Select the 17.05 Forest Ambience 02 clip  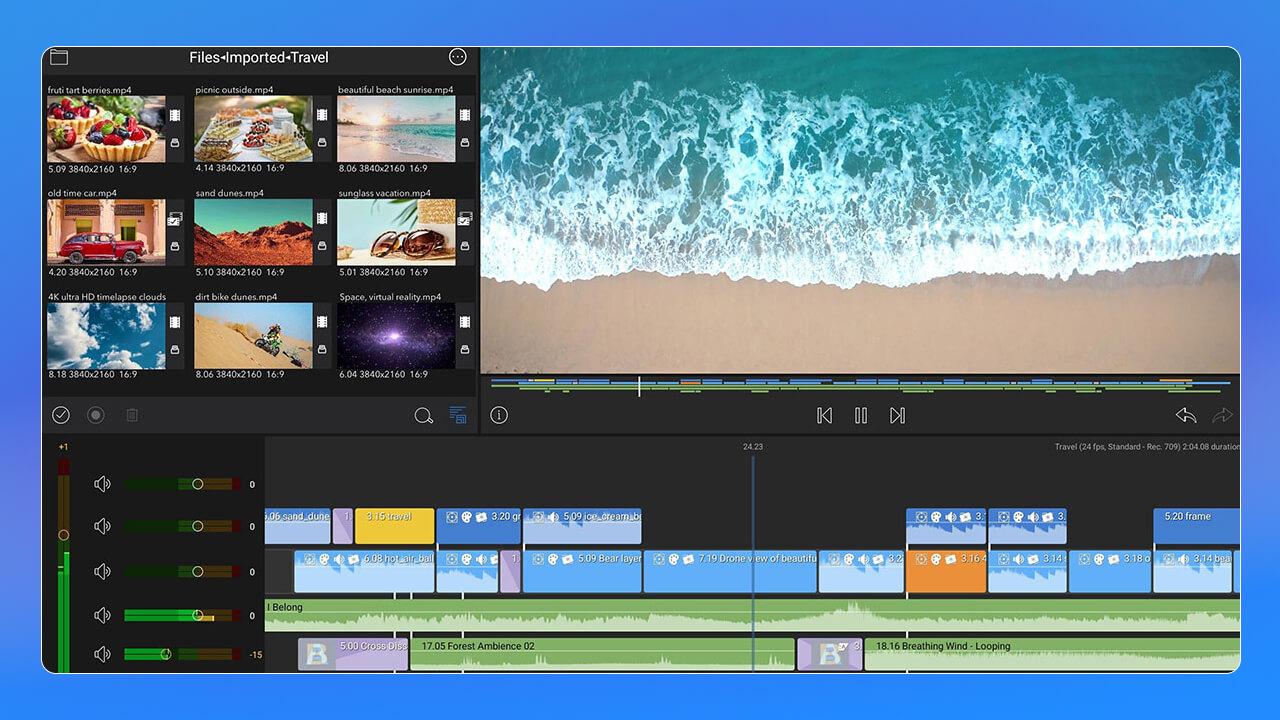coord(602,654)
